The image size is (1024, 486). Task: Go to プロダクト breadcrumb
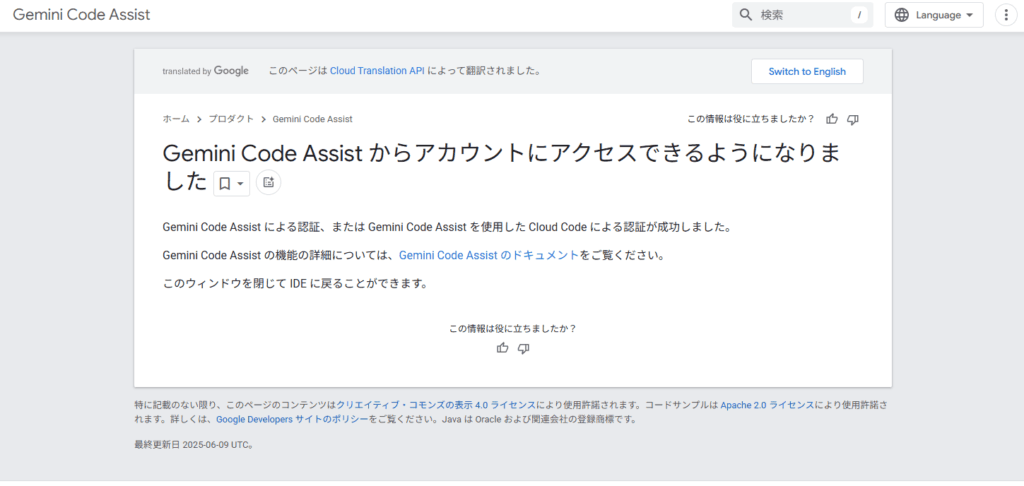(x=231, y=119)
